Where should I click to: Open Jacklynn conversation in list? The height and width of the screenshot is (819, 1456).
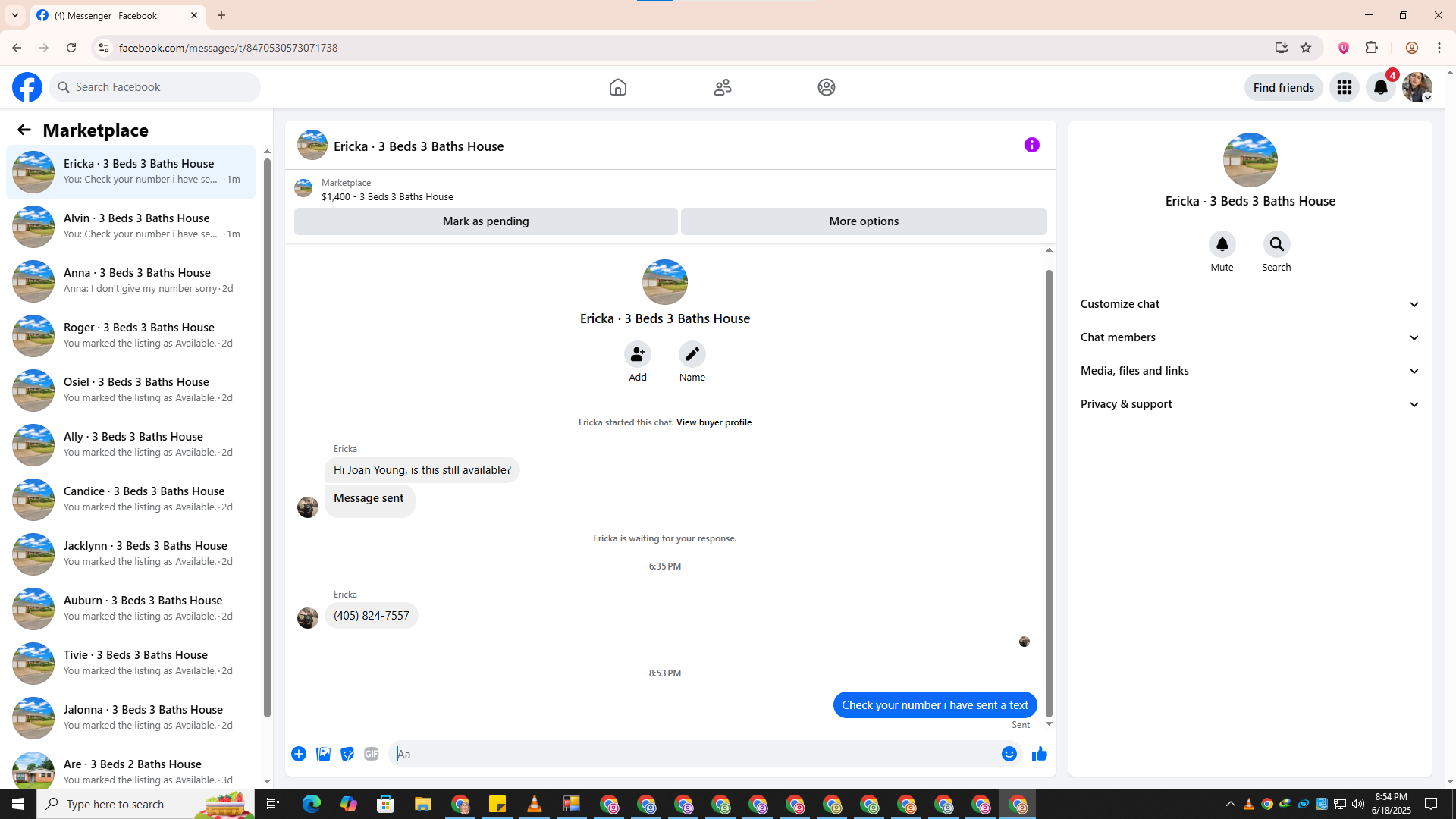point(131,554)
